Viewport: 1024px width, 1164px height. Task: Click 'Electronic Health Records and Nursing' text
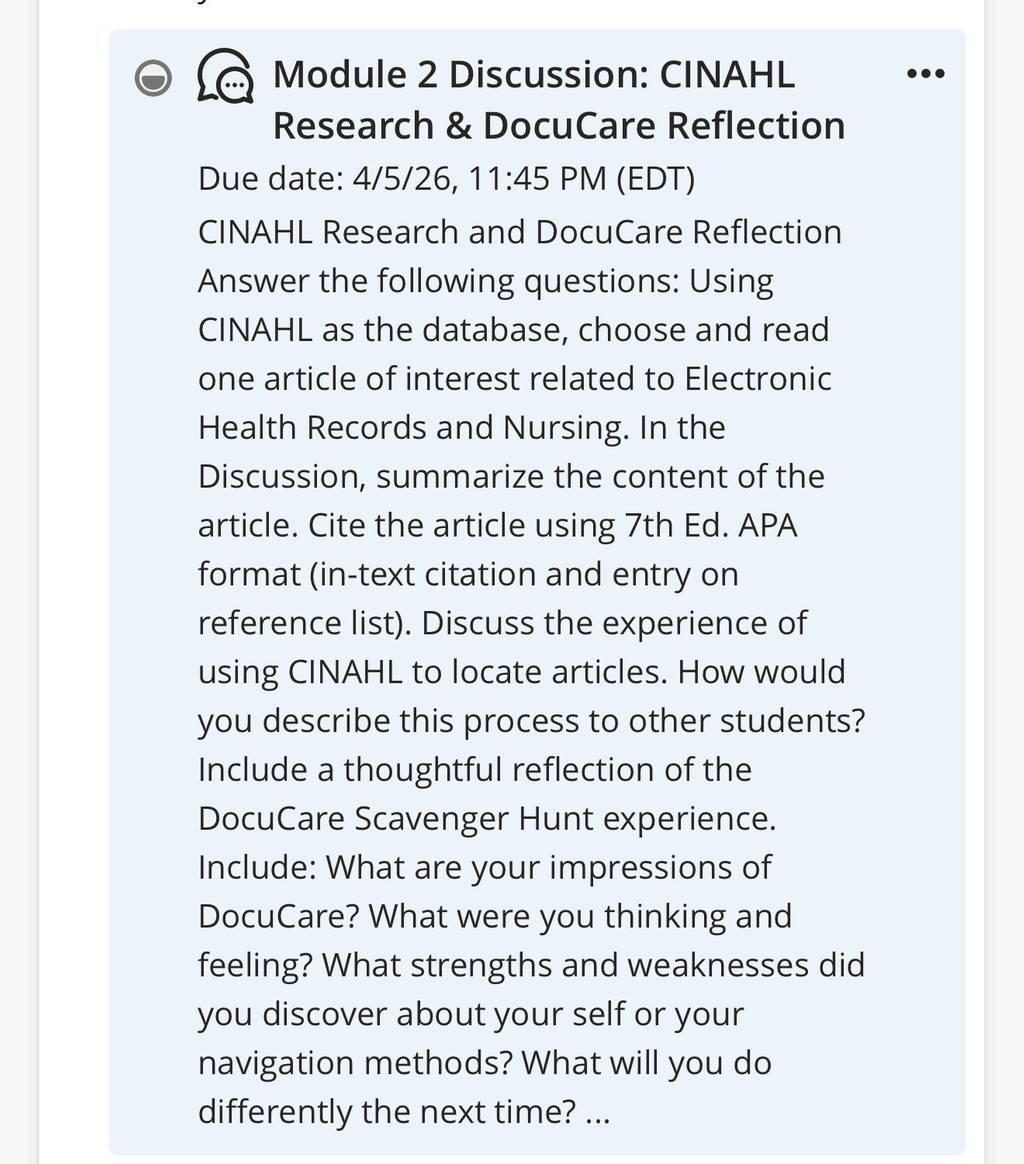coord(515,403)
